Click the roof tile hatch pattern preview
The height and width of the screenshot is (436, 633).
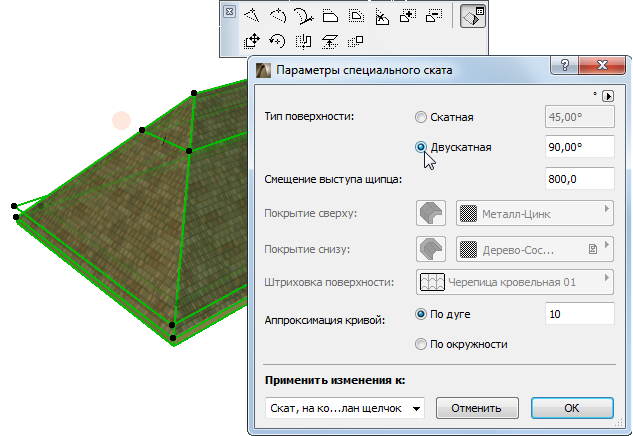(x=432, y=282)
